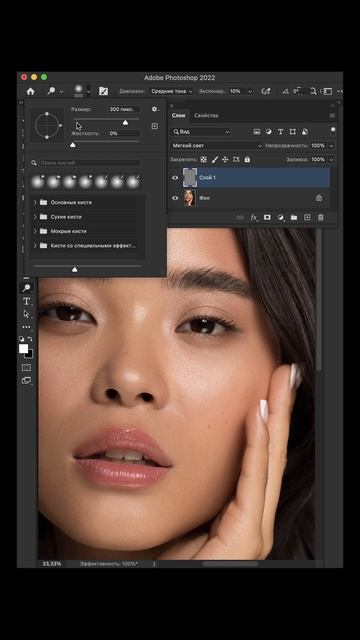The width and height of the screenshot is (360, 640).
Task: Expand the Сухие кисти folder
Action: [x=35, y=217]
